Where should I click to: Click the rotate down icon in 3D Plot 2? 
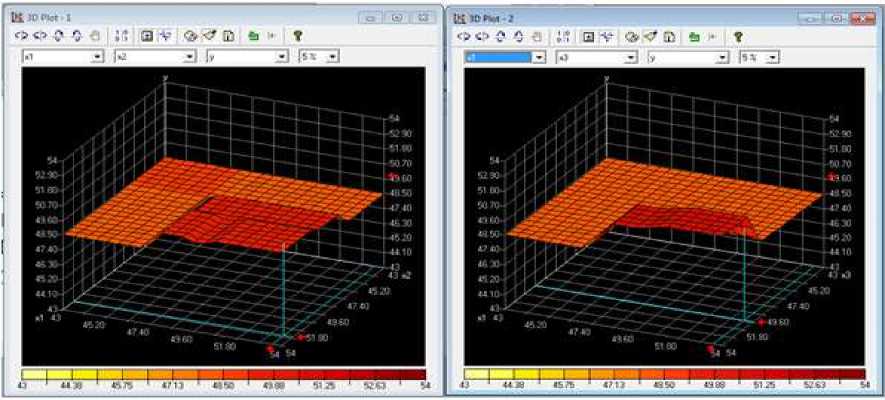click(x=519, y=35)
